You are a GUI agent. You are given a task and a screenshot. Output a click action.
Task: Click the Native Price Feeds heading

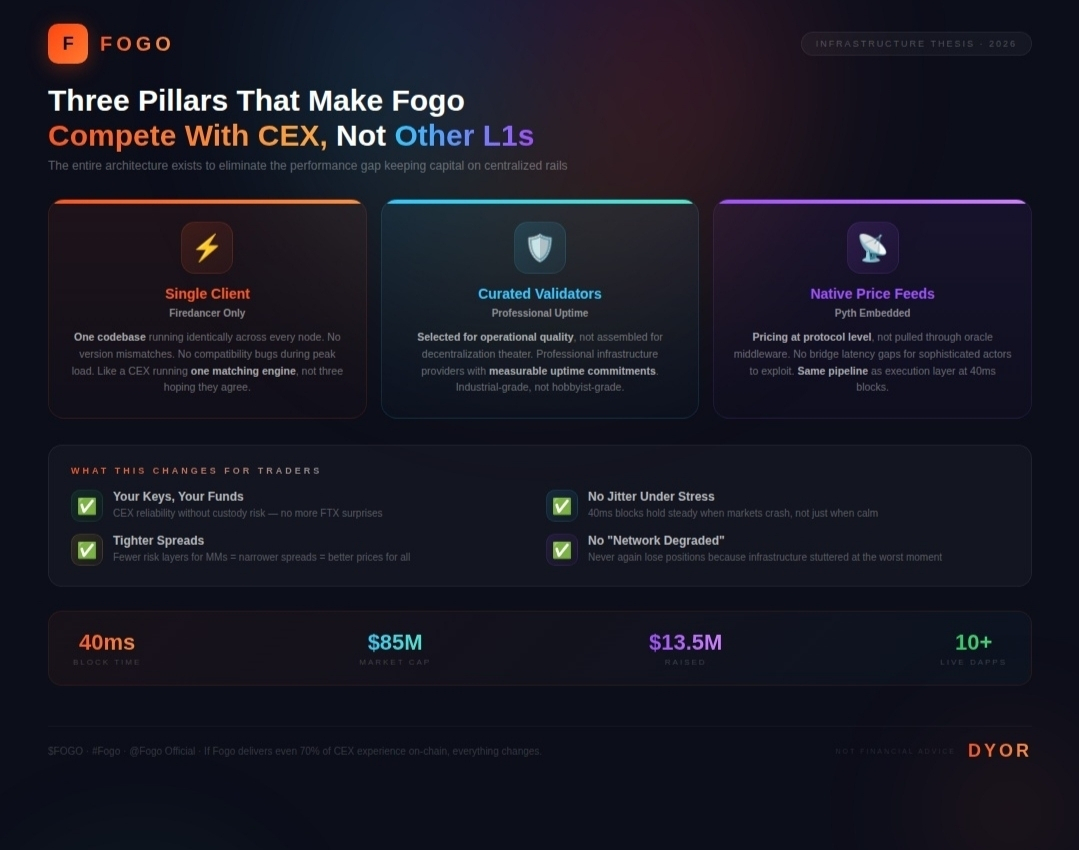(x=872, y=294)
